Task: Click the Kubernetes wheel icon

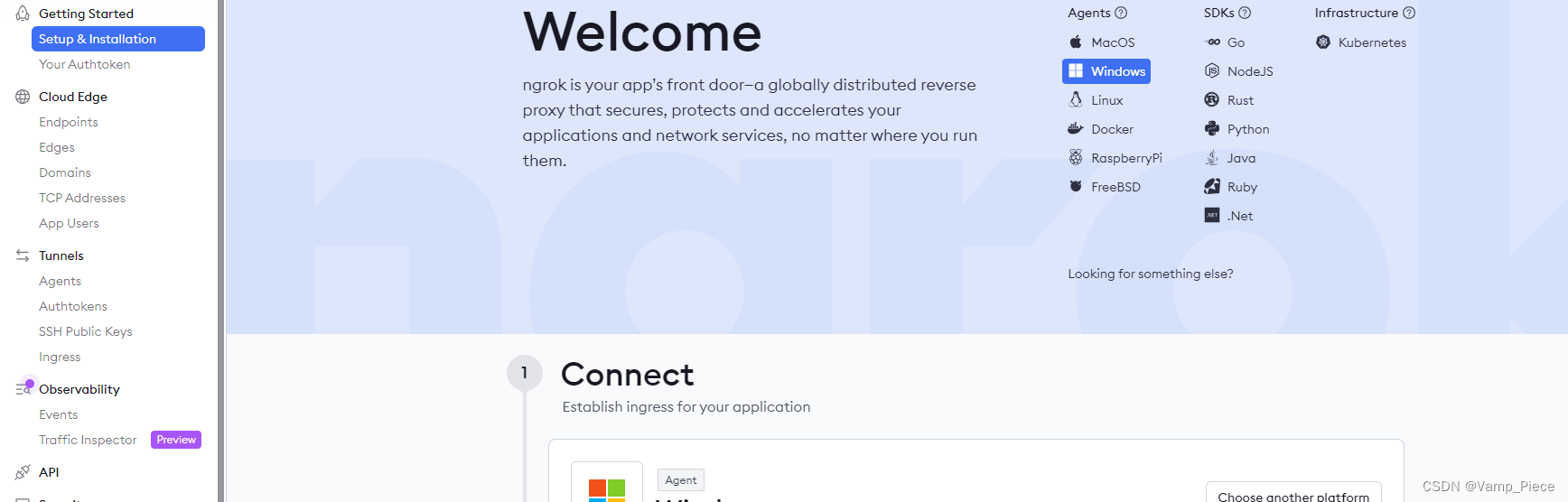Action: point(1323,42)
